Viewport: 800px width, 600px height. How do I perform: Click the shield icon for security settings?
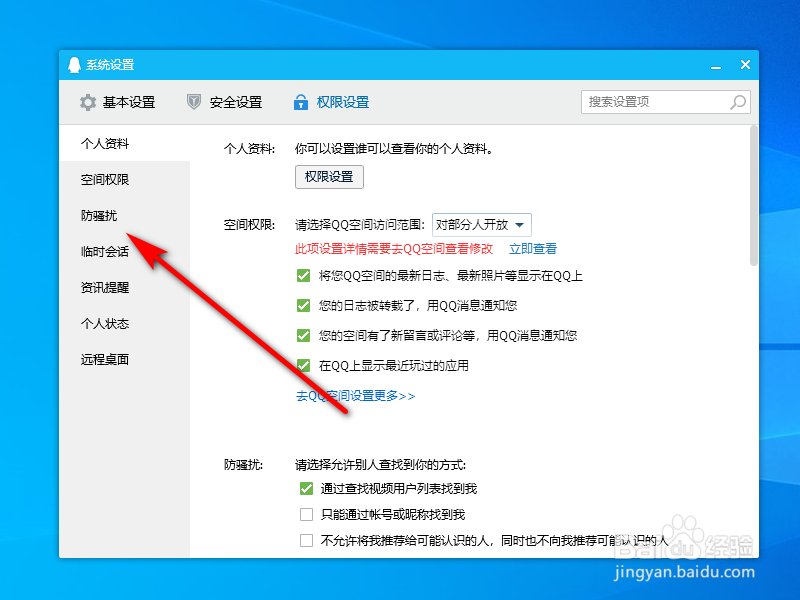pos(194,102)
